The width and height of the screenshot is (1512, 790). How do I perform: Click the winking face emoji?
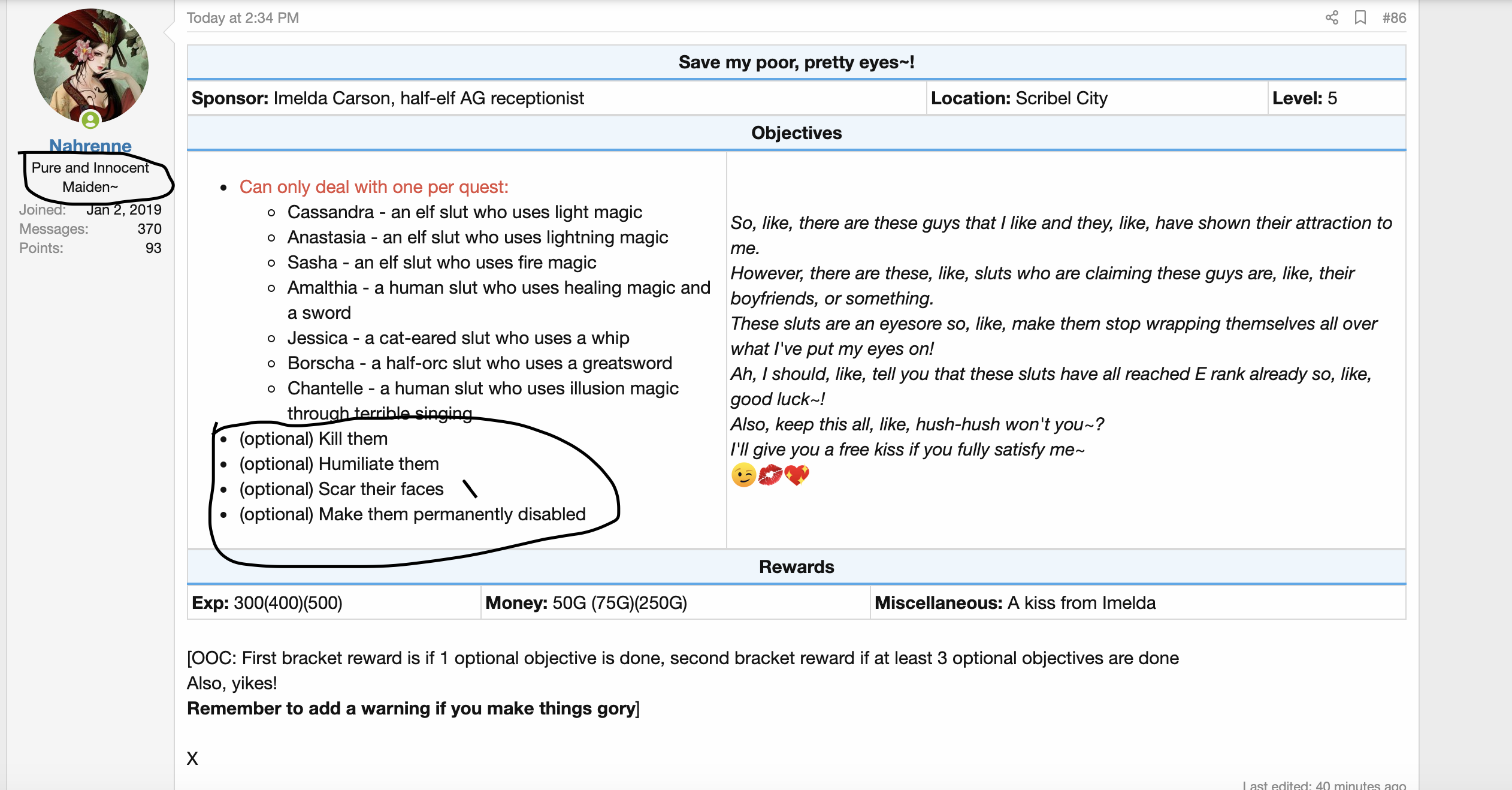743,475
